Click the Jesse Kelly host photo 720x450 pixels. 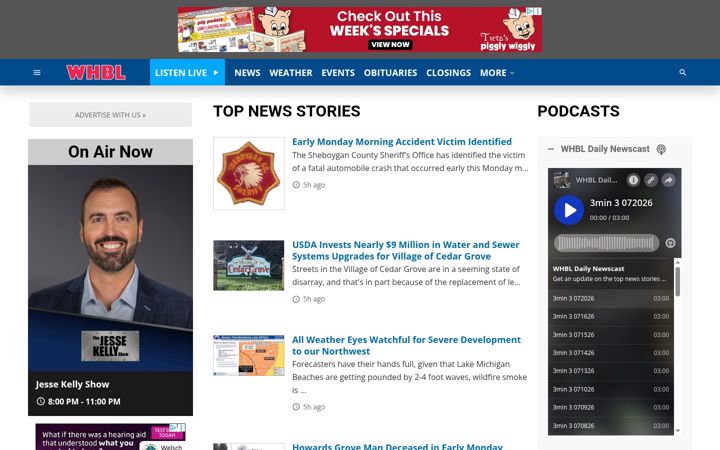coord(111,268)
